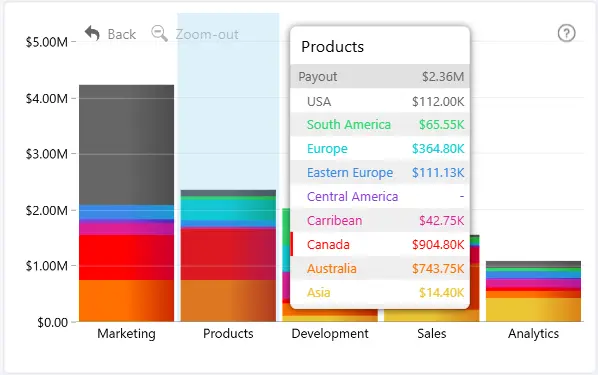Click the Central America tooltip row

tap(380, 196)
